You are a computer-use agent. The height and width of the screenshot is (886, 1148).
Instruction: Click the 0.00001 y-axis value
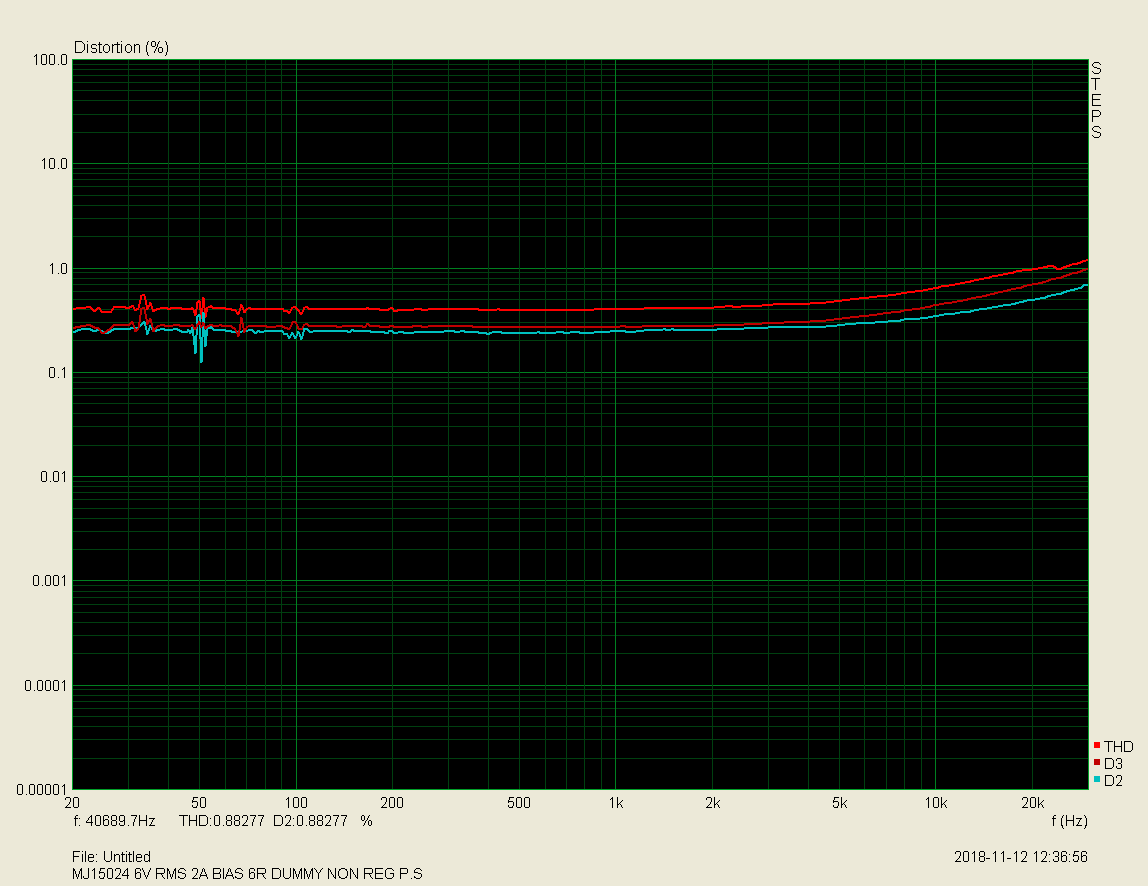click(x=42, y=789)
